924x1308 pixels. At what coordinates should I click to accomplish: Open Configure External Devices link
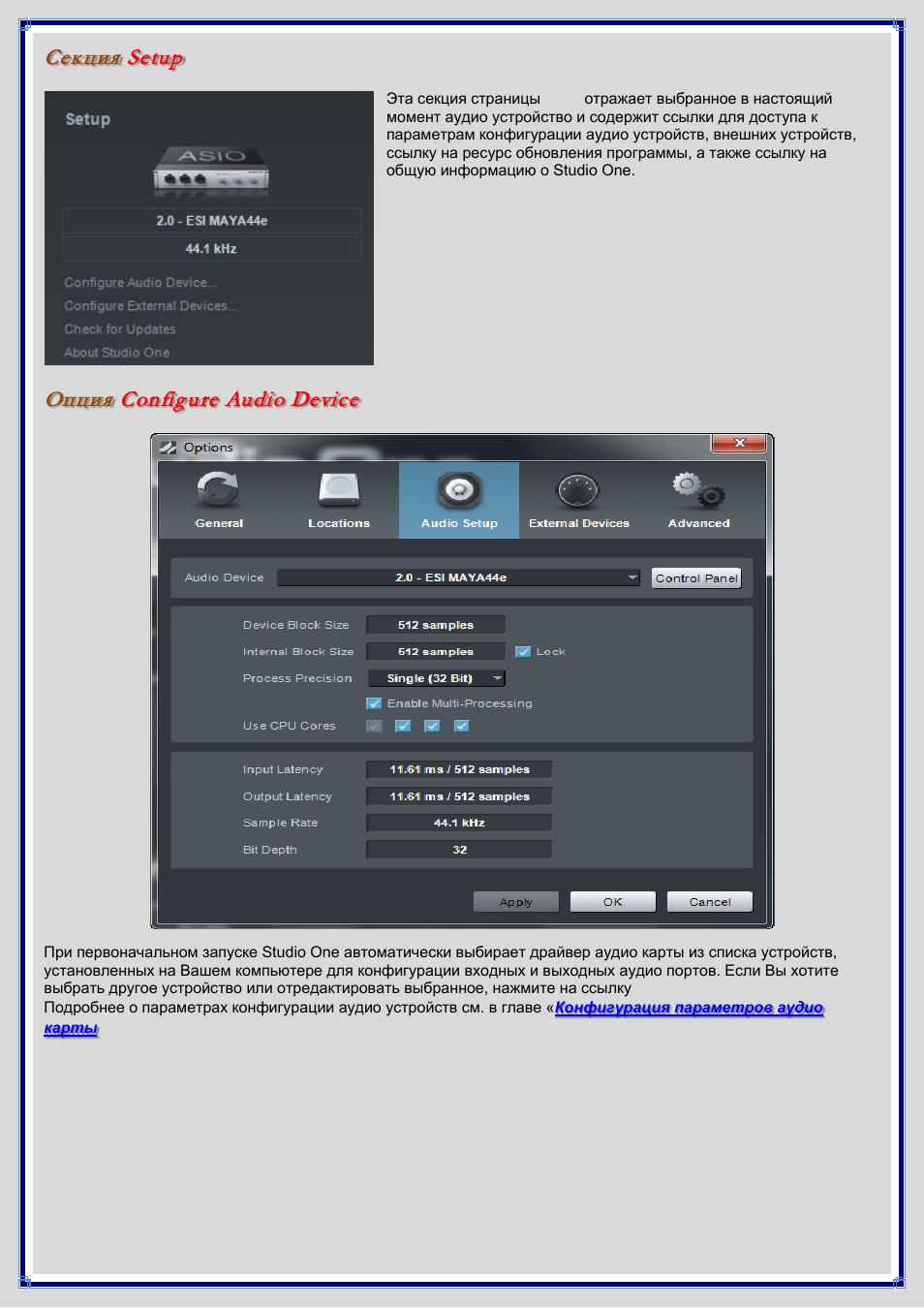tap(151, 306)
